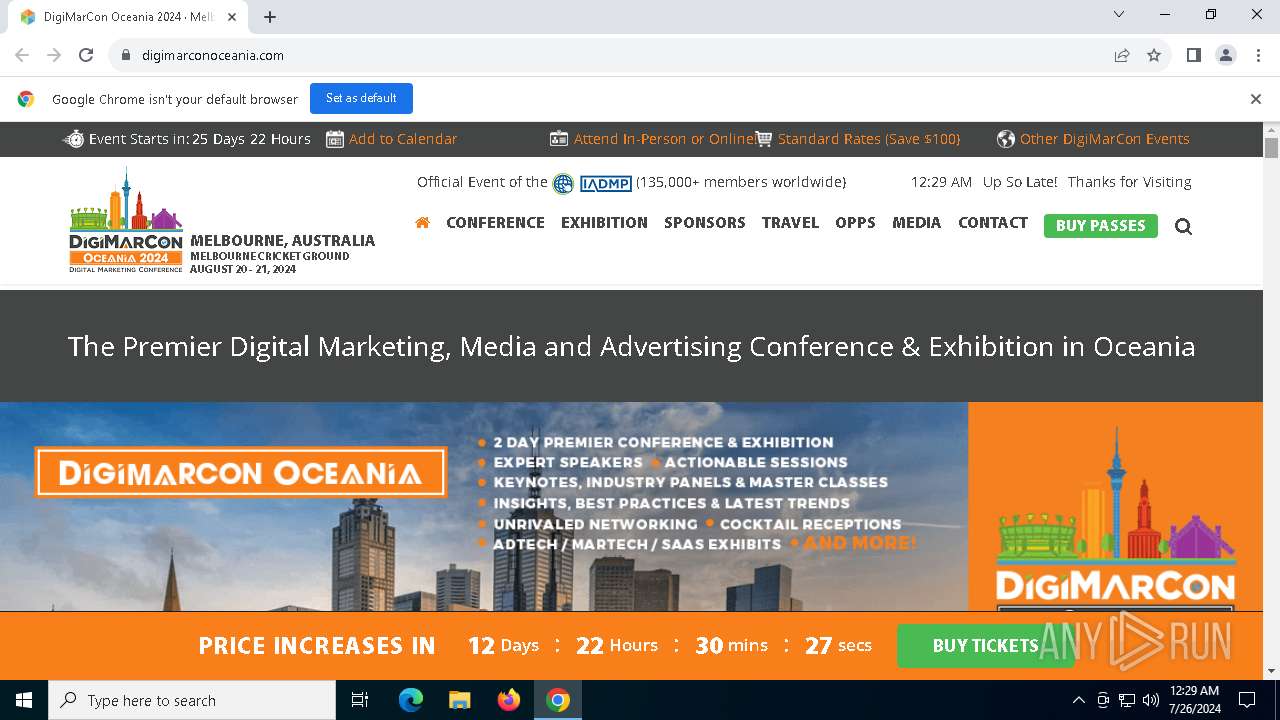Open the notifications center icon

pos(1247,700)
